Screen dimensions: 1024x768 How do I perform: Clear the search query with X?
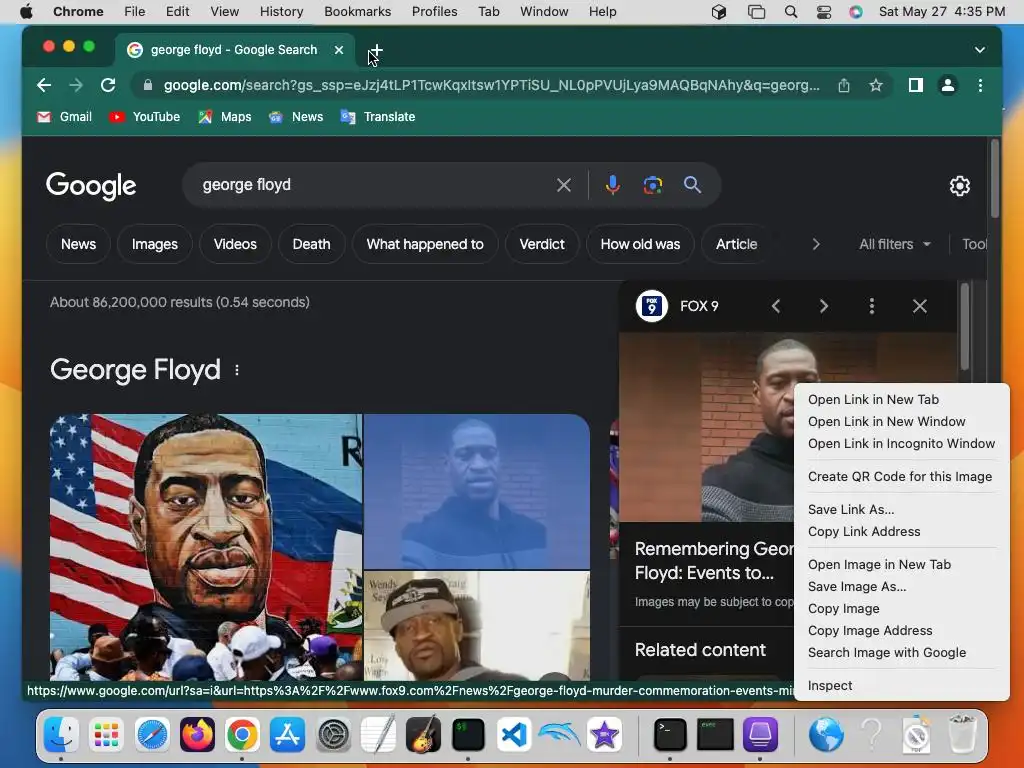pos(564,185)
